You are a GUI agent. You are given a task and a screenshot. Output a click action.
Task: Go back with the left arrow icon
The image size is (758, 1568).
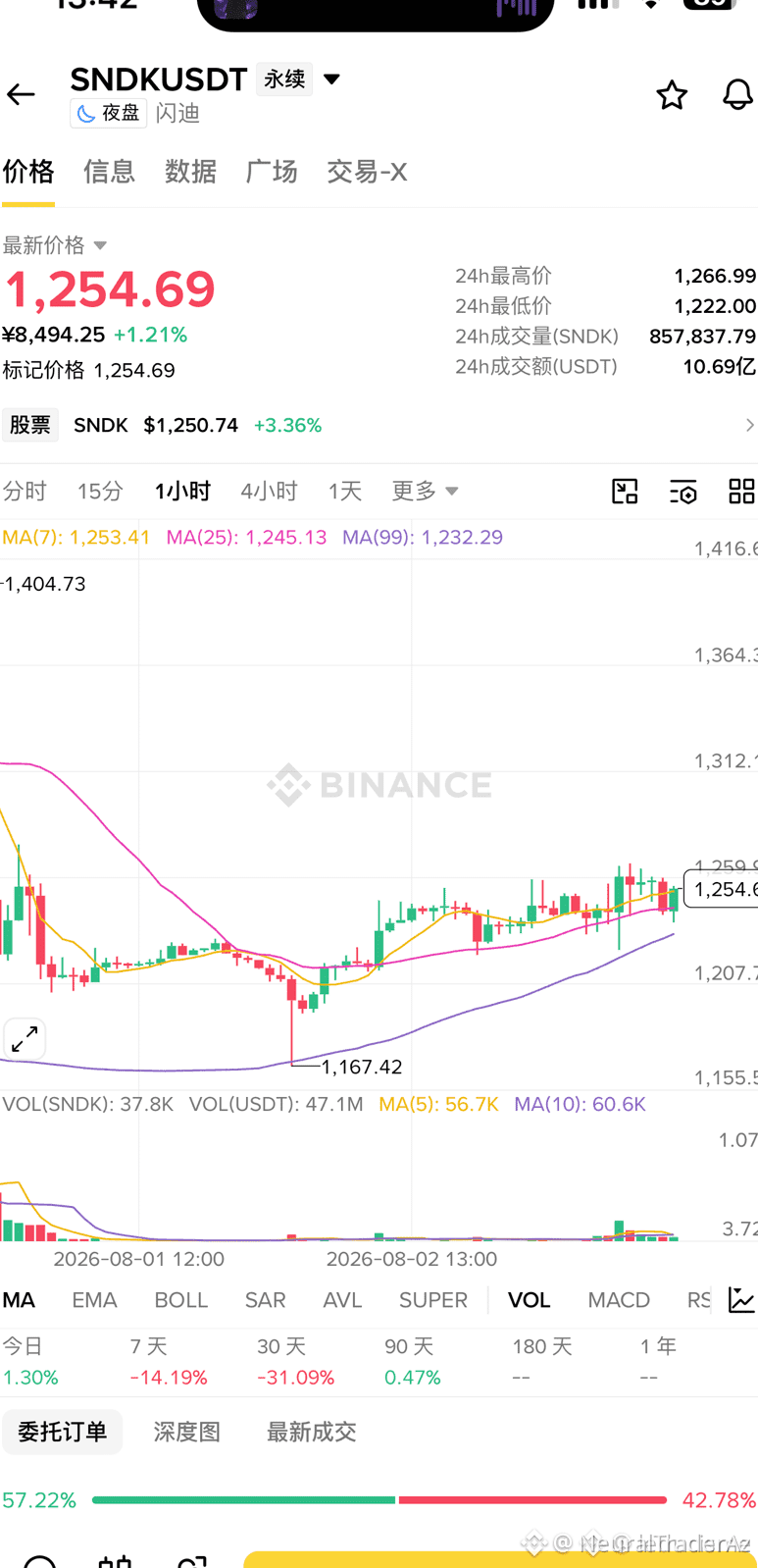(x=21, y=94)
